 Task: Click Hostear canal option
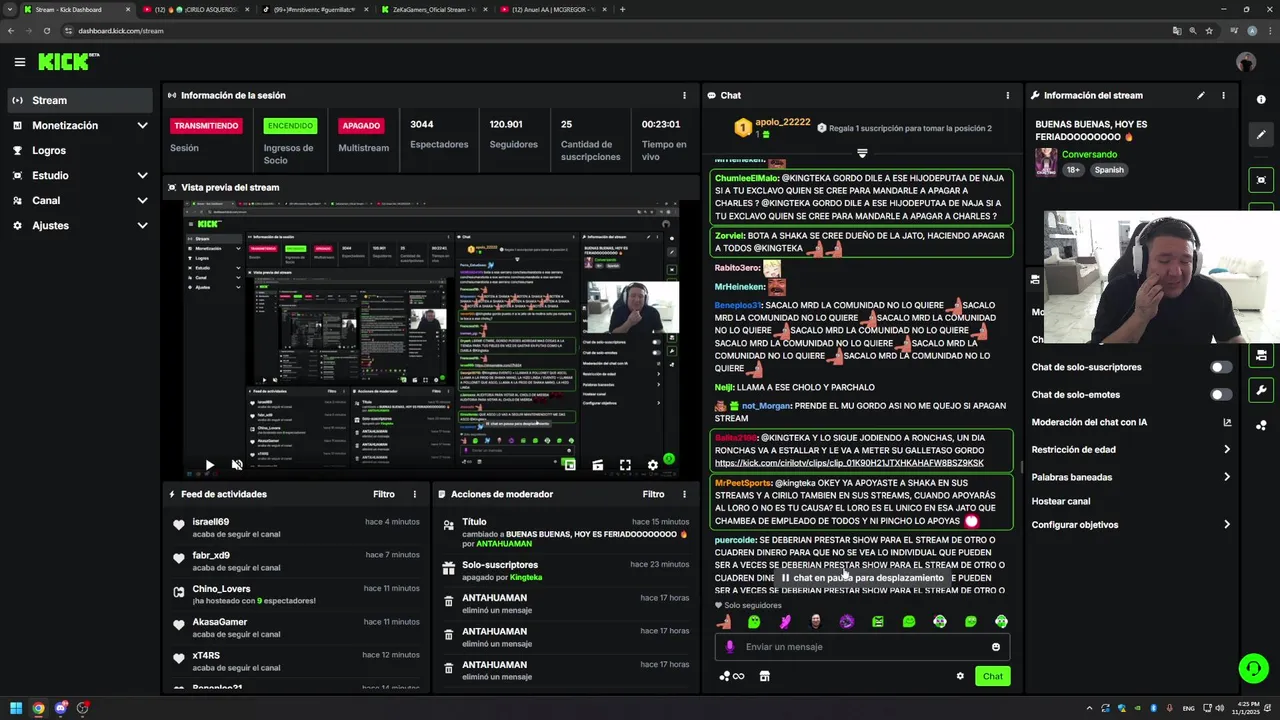tap(1061, 501)
